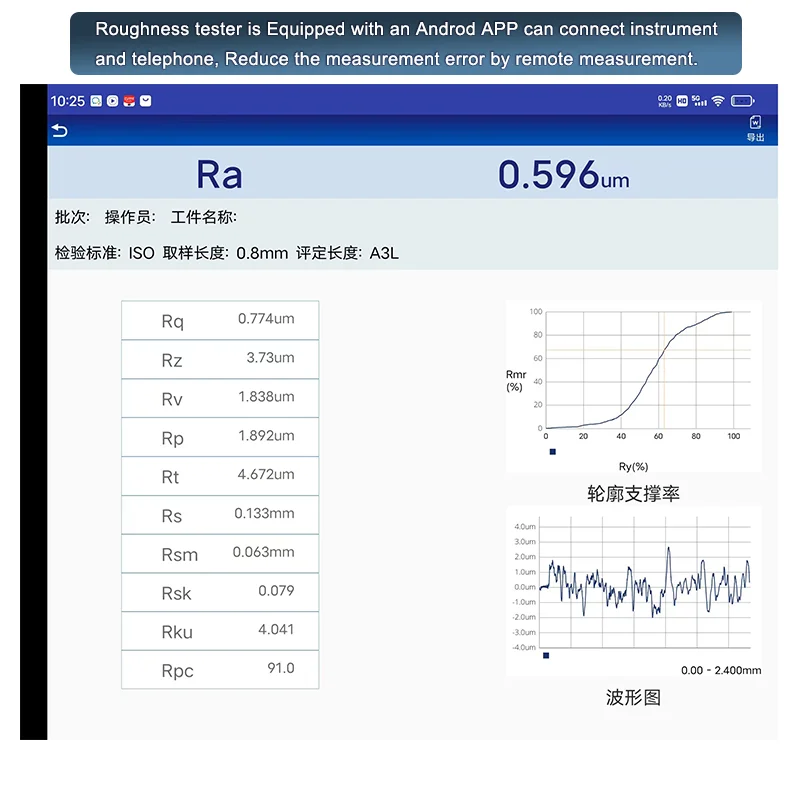Screen dimensions: 800x800
Task: Tap the battery indicator in the status bar
Action: tap(740, 100)
